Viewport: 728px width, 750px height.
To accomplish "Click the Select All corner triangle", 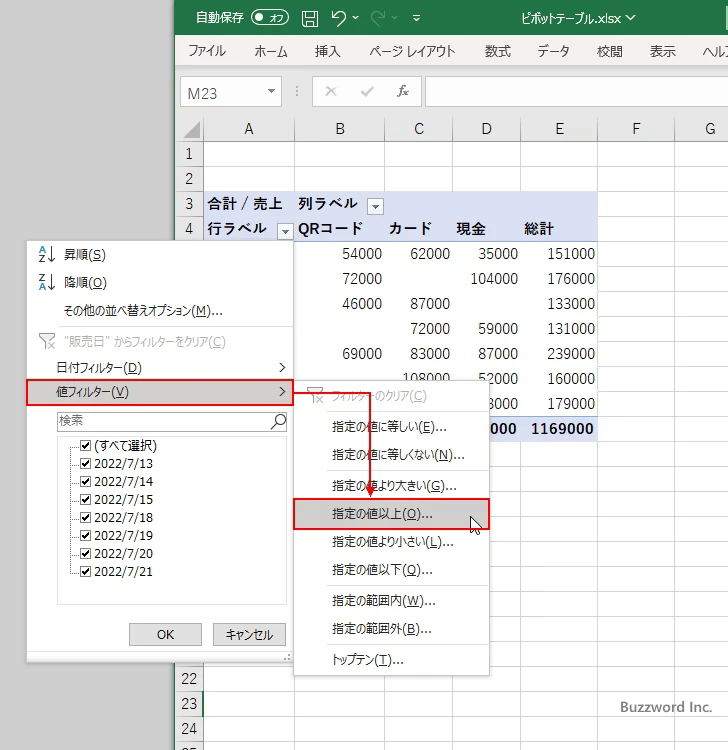I will coord(191,130).
